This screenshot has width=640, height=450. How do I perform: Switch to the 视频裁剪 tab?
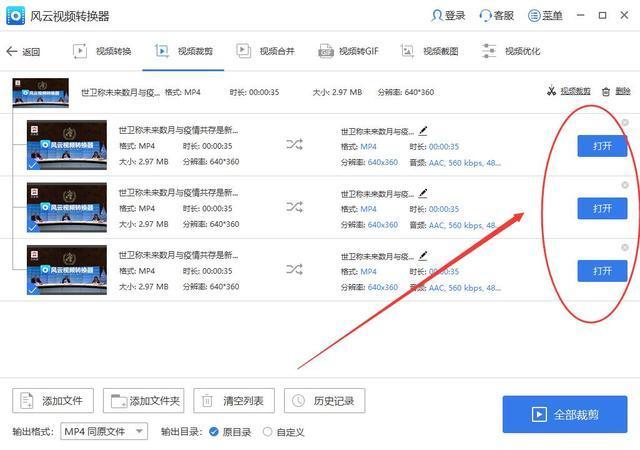(184, 51)
